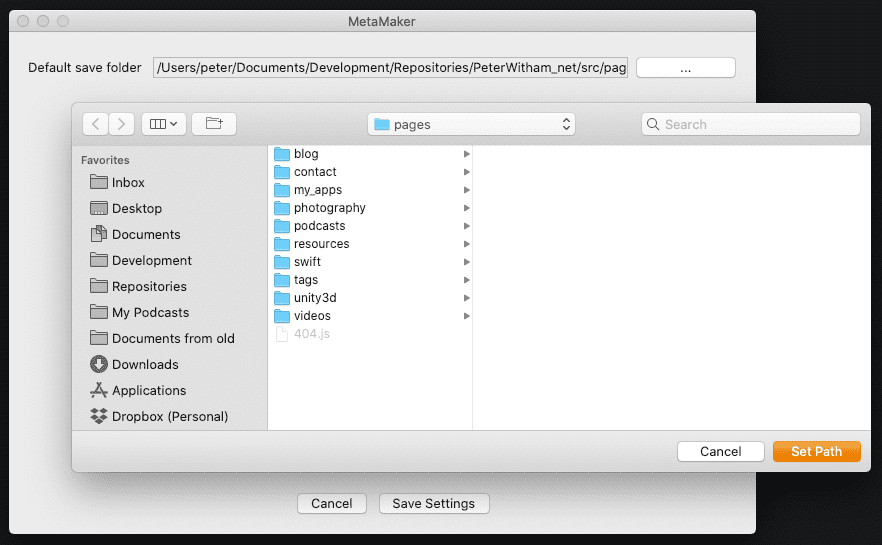Select the photography folder
882x545 pixels.
[371, 208]
